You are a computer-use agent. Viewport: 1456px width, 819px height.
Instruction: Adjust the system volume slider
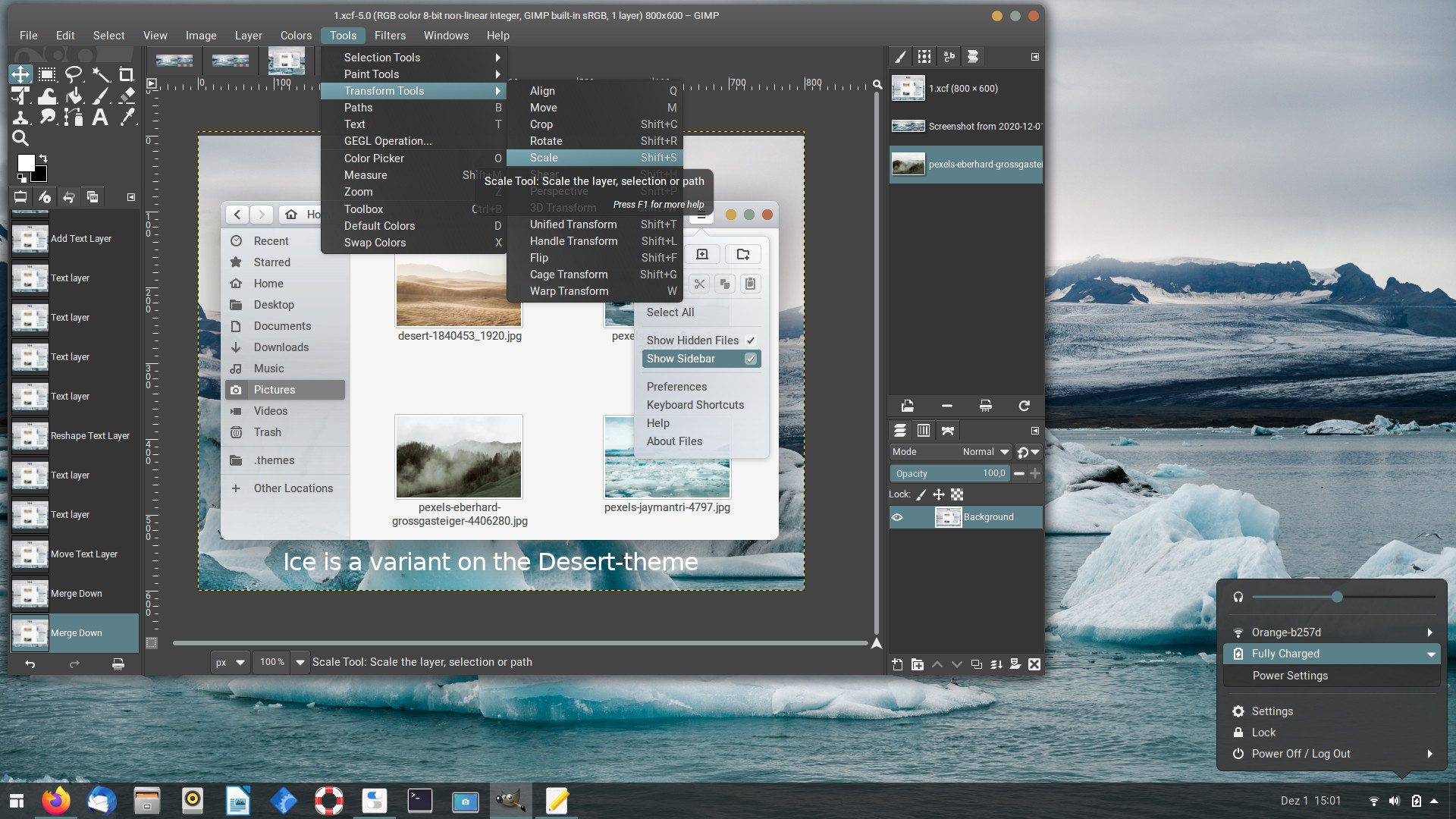pyautogui.click(x=1344, y=598)
